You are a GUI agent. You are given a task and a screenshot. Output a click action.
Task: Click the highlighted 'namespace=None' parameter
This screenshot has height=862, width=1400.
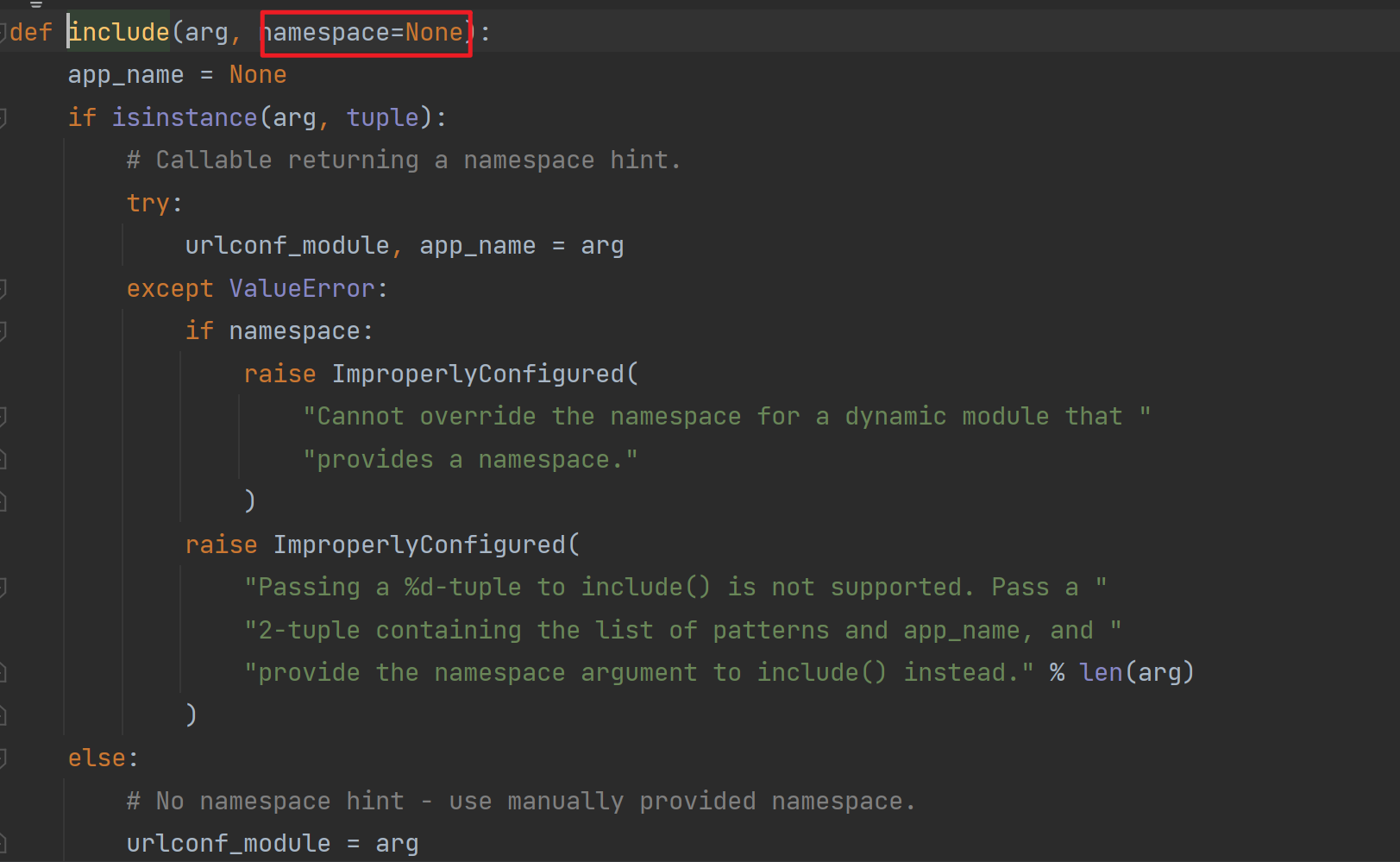(x=366, y=33)
